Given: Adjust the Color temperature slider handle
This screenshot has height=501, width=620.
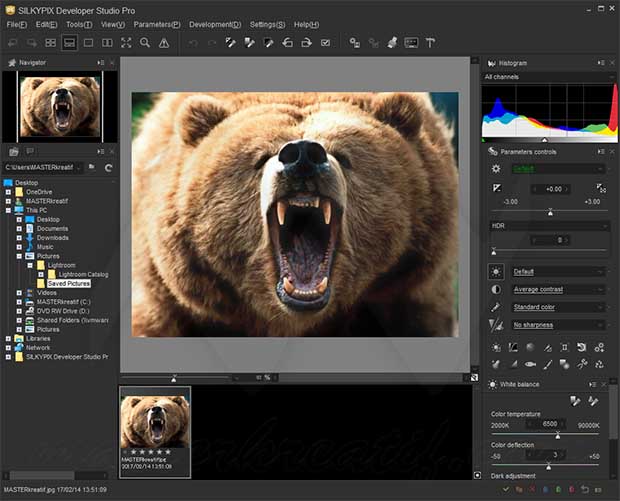Looking at the screenshot, I should click(558, 436).
